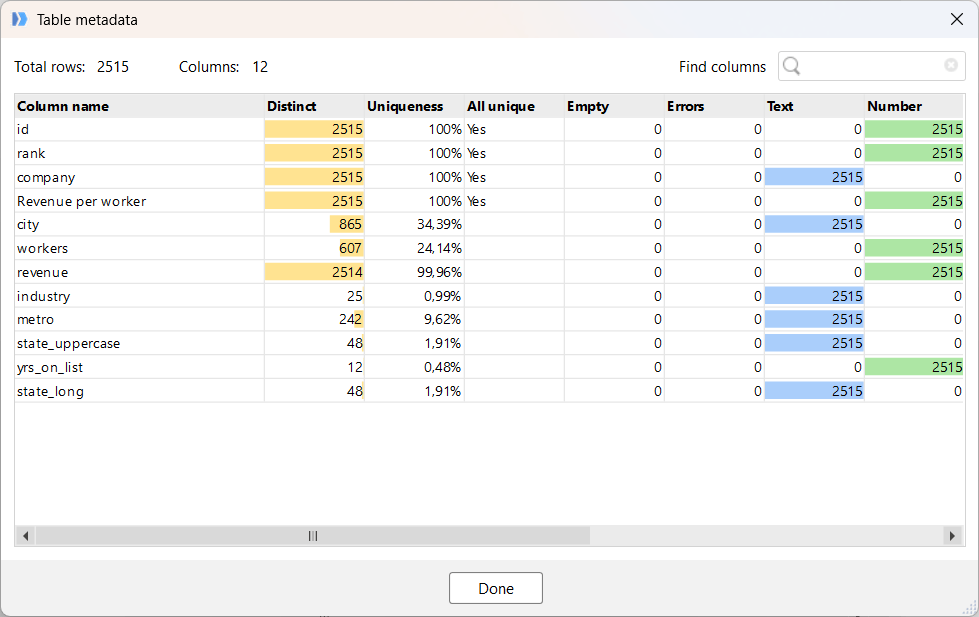This screenshot has height=617, width=979.
Task: Click Text count 2515 in city row
Action: click(x=847, y=224)
